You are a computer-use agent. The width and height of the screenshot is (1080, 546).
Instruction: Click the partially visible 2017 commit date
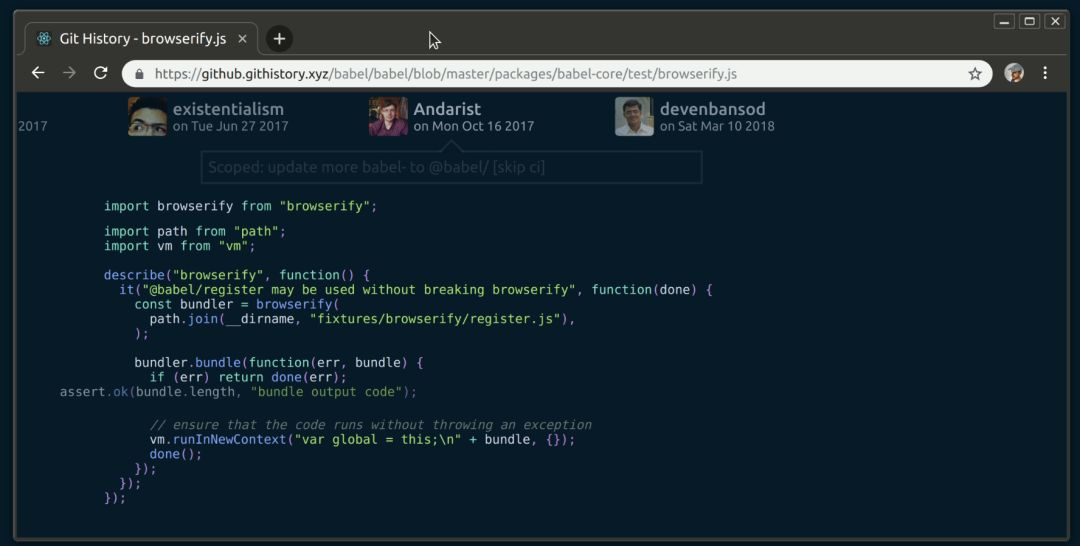click(32, 126)
